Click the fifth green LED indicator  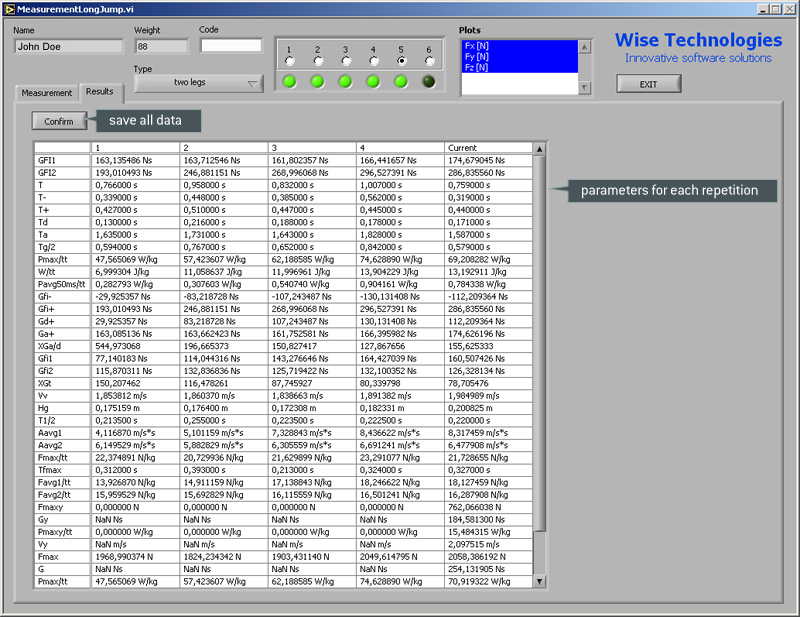401,82
